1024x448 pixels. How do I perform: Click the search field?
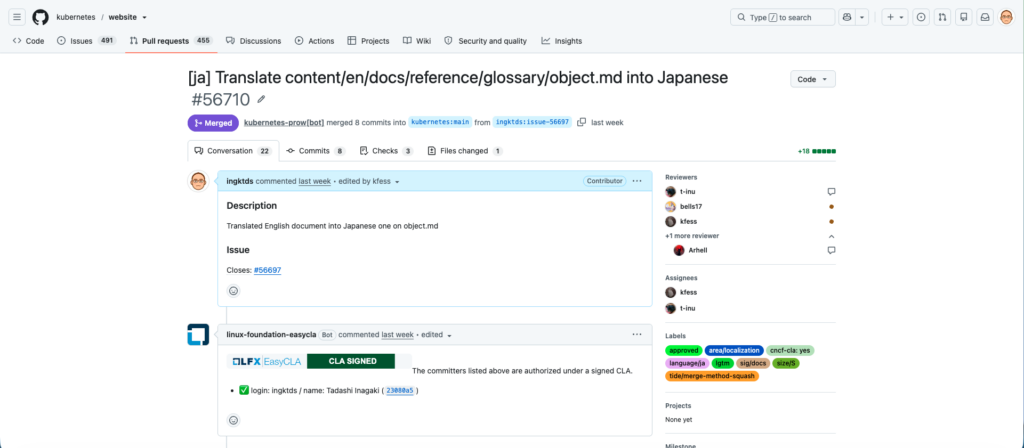coord(782,17)
